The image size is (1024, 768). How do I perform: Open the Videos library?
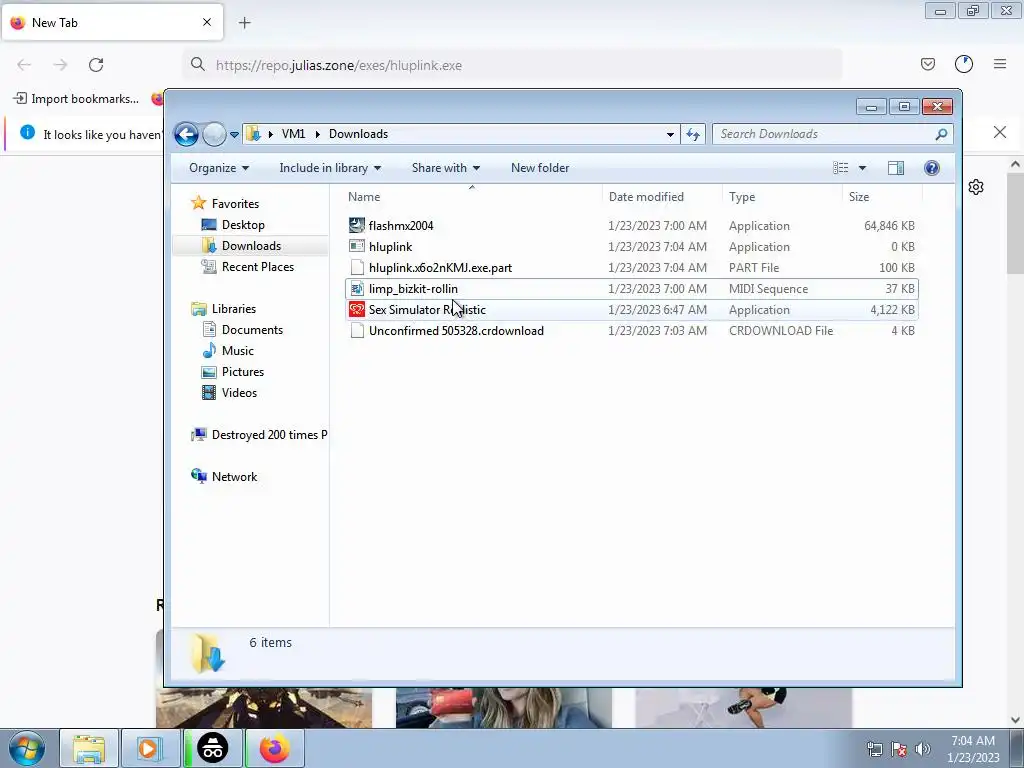[x=239, y=392]
